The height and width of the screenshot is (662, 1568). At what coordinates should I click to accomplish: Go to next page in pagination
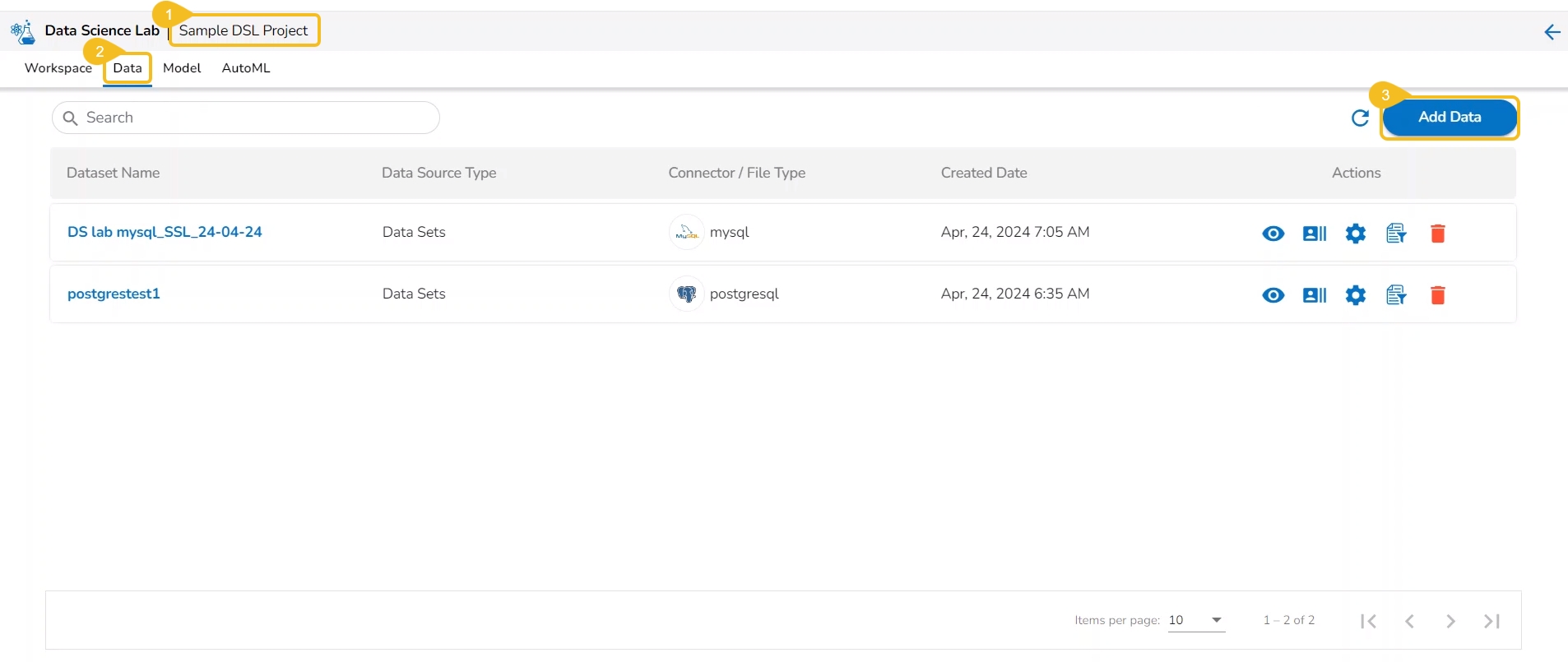tap(1450, 621)
